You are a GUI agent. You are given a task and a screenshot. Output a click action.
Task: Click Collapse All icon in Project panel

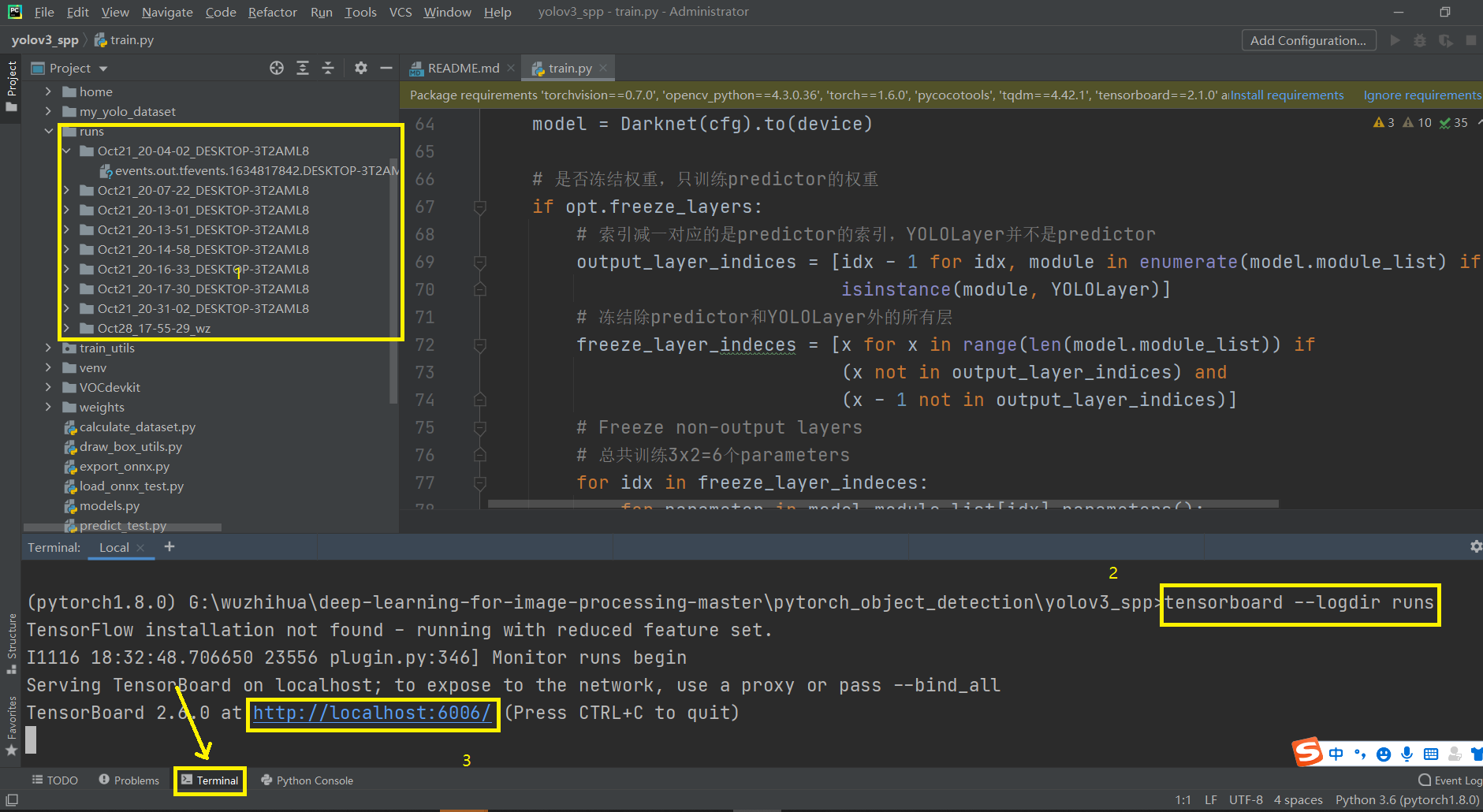pyautogui.click(x=328, y=68)
